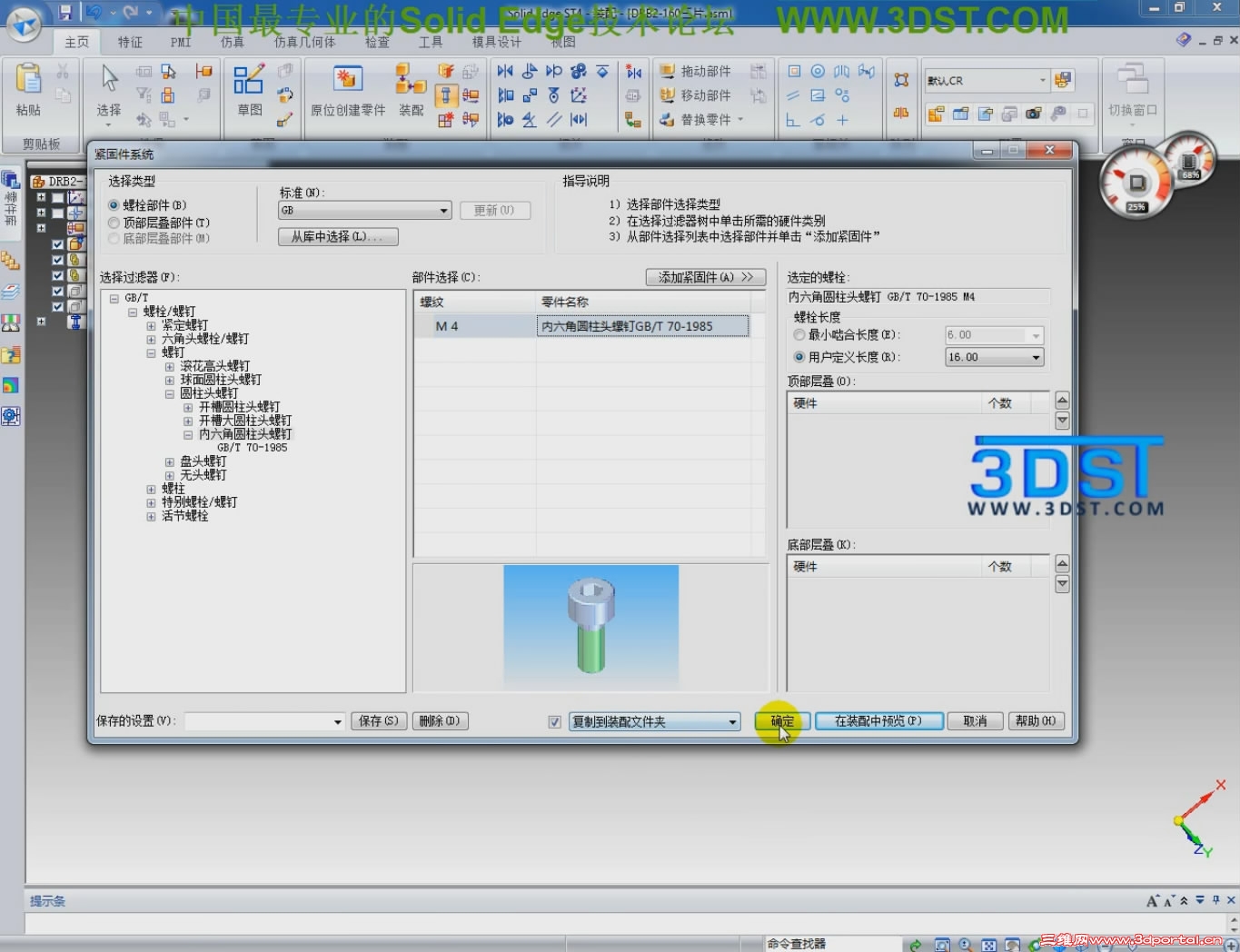The image size is (1240, 952).
Task: Click the camera icon in the ribbon configuration group
Action: coord(1033,114)
